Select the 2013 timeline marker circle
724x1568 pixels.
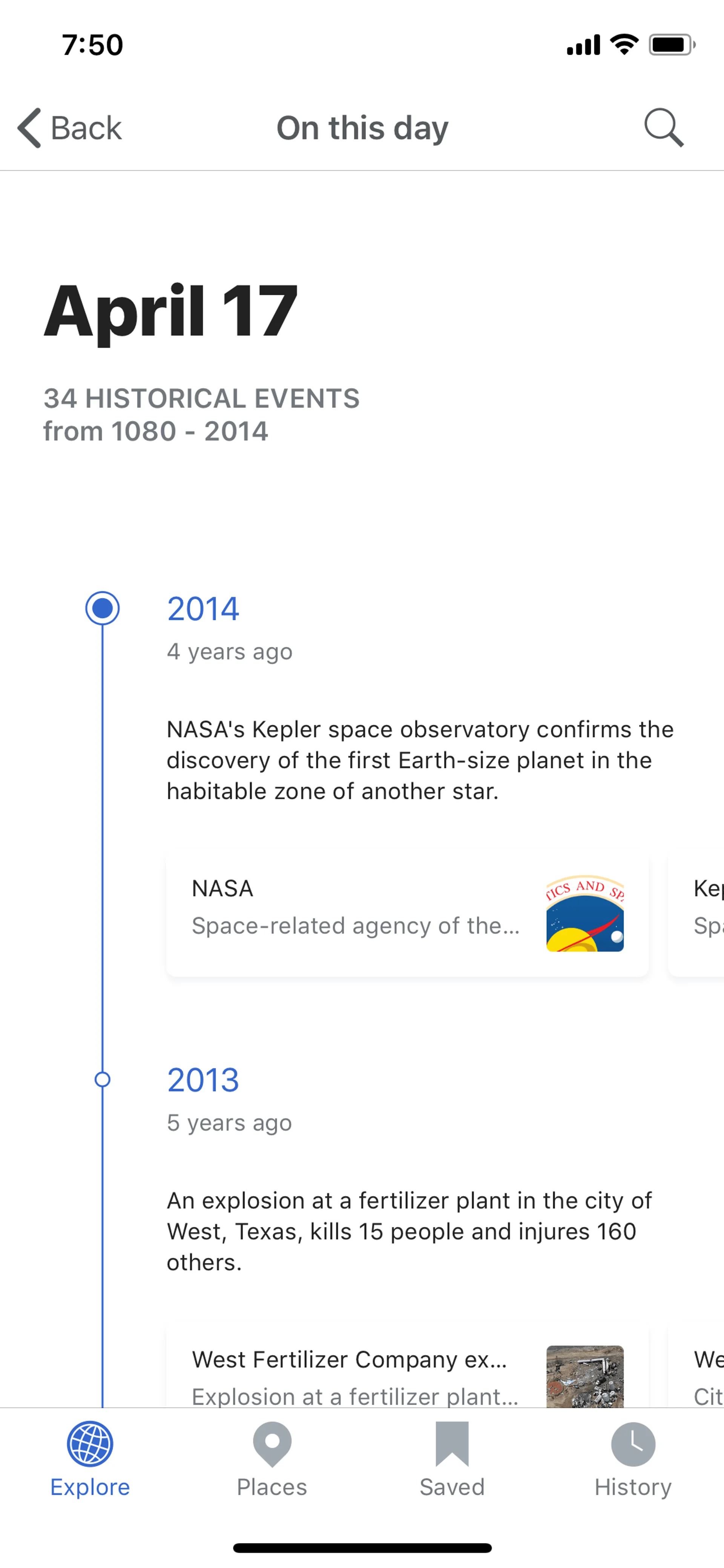pyautogui.click(x=102, y=1079)
